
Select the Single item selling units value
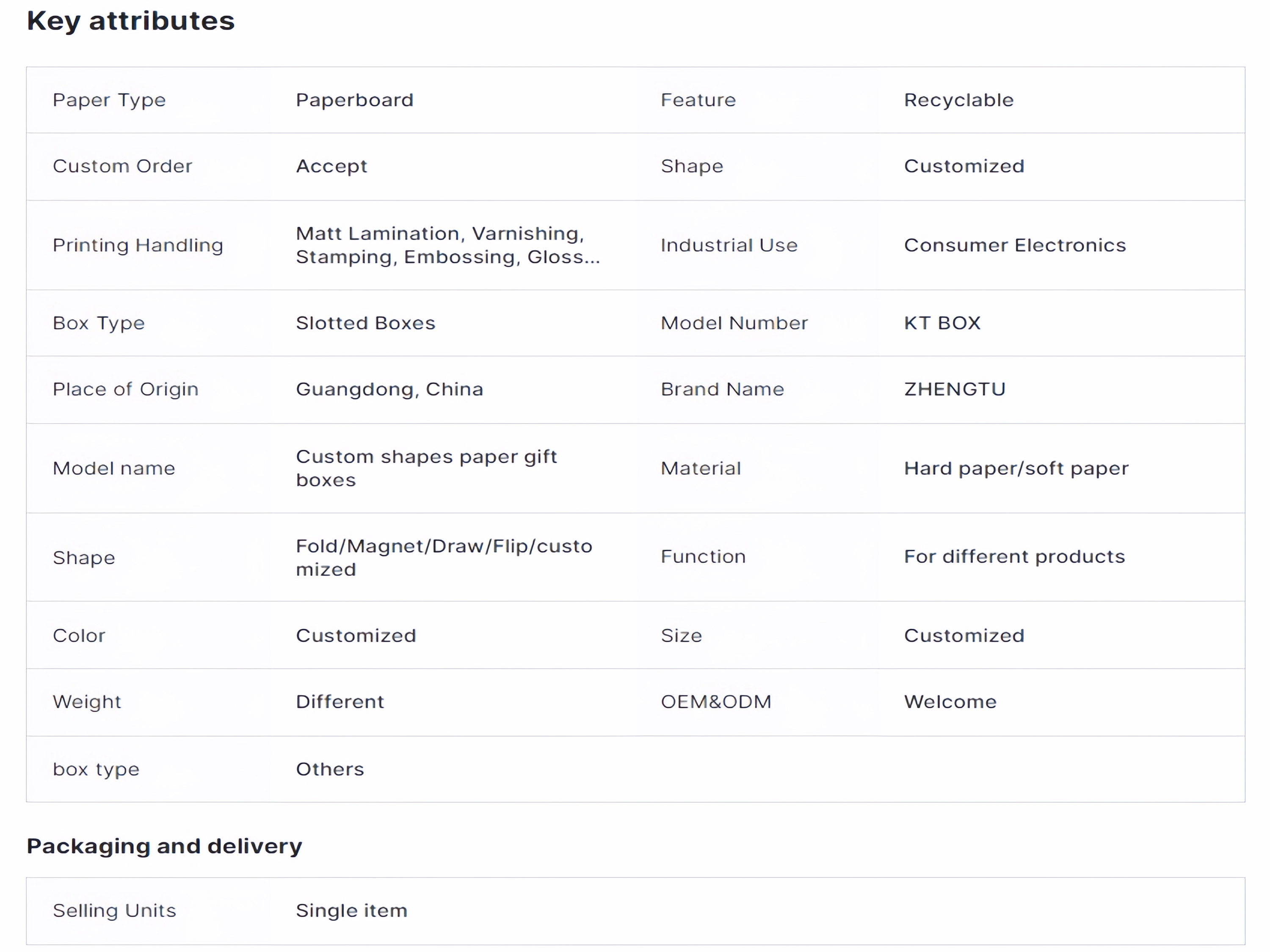[351, 911]
